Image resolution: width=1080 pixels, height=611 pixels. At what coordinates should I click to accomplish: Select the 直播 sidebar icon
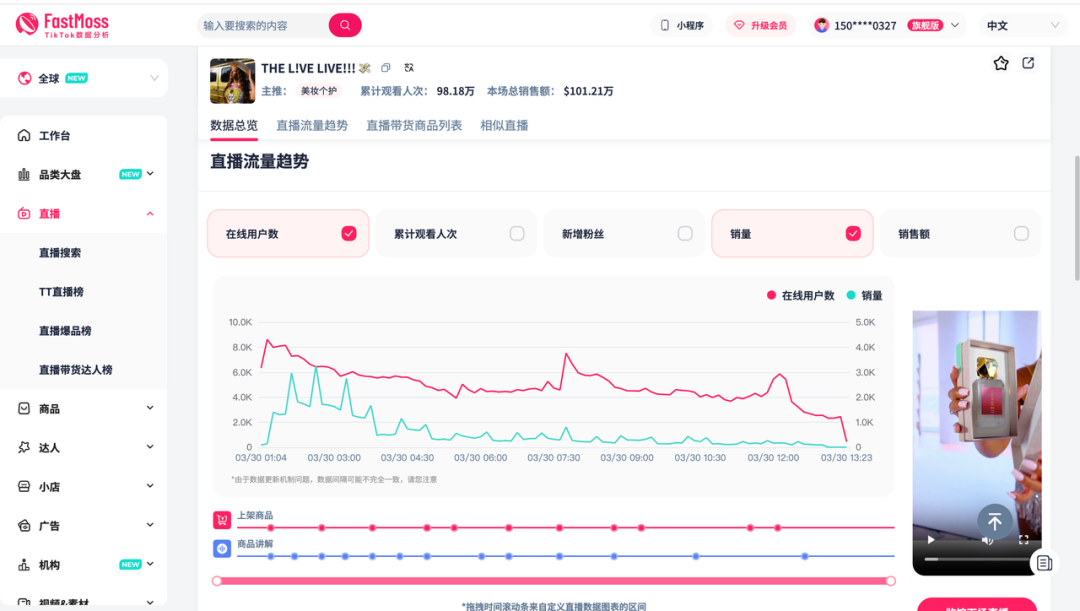click(x=24, y=213)
